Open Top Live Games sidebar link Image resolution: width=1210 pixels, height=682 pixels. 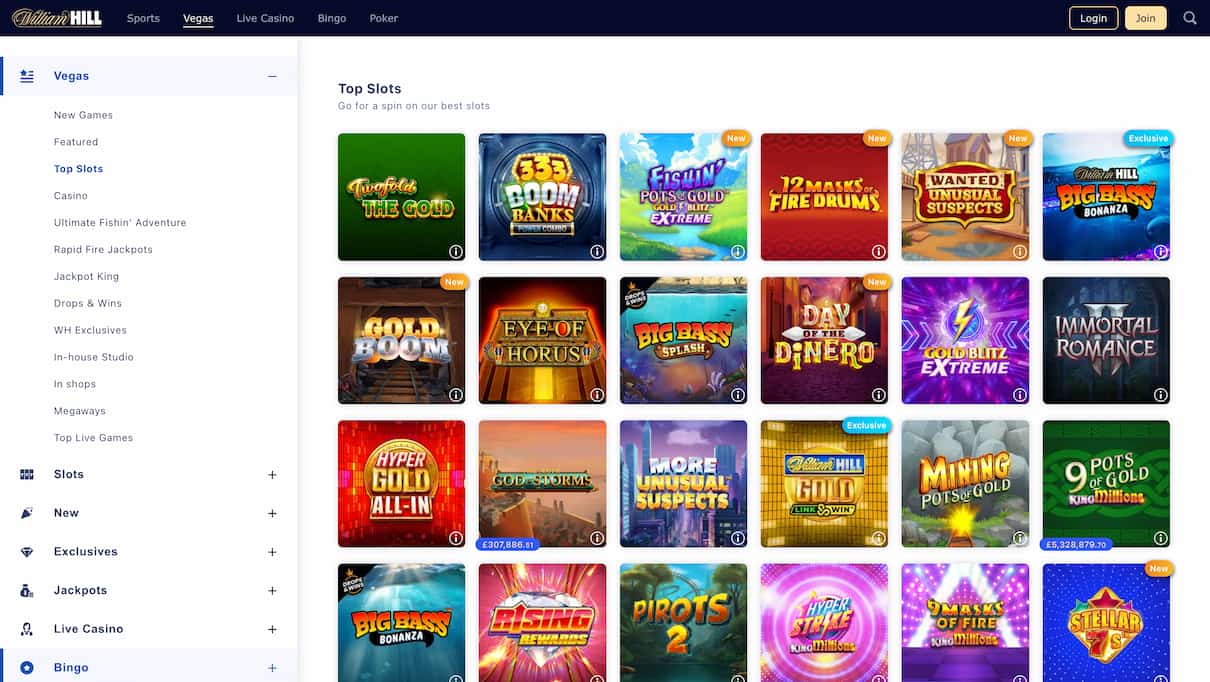click(x=93, y=438)
